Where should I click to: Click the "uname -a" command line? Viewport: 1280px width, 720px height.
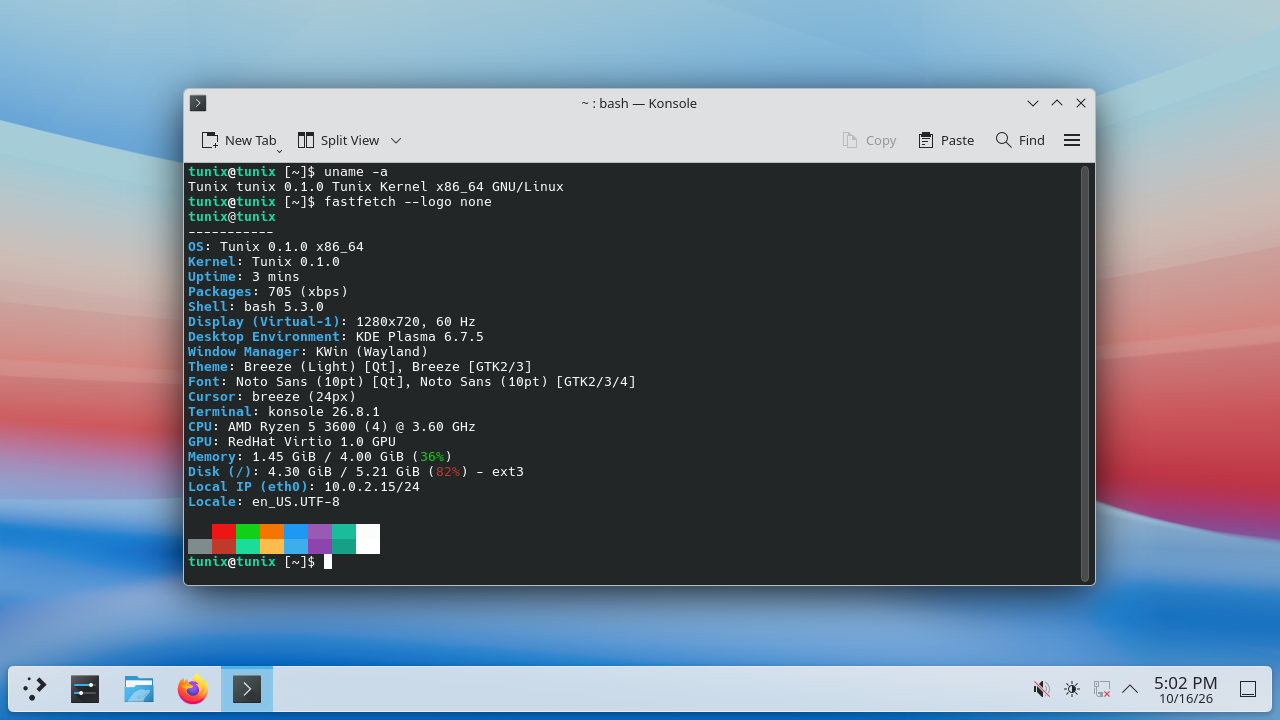[356, 172]
